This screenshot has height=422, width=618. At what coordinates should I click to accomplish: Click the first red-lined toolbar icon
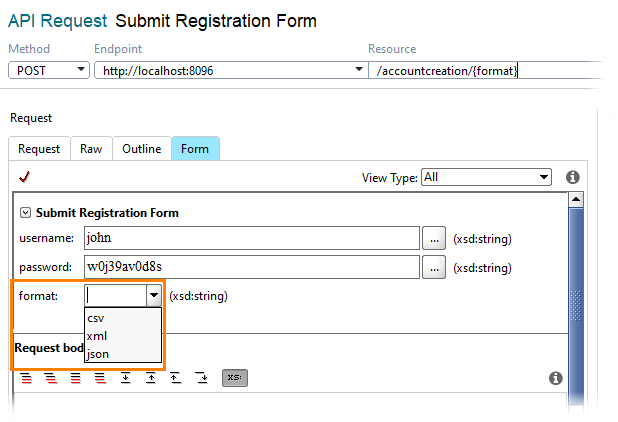click(x=26, y=378)
